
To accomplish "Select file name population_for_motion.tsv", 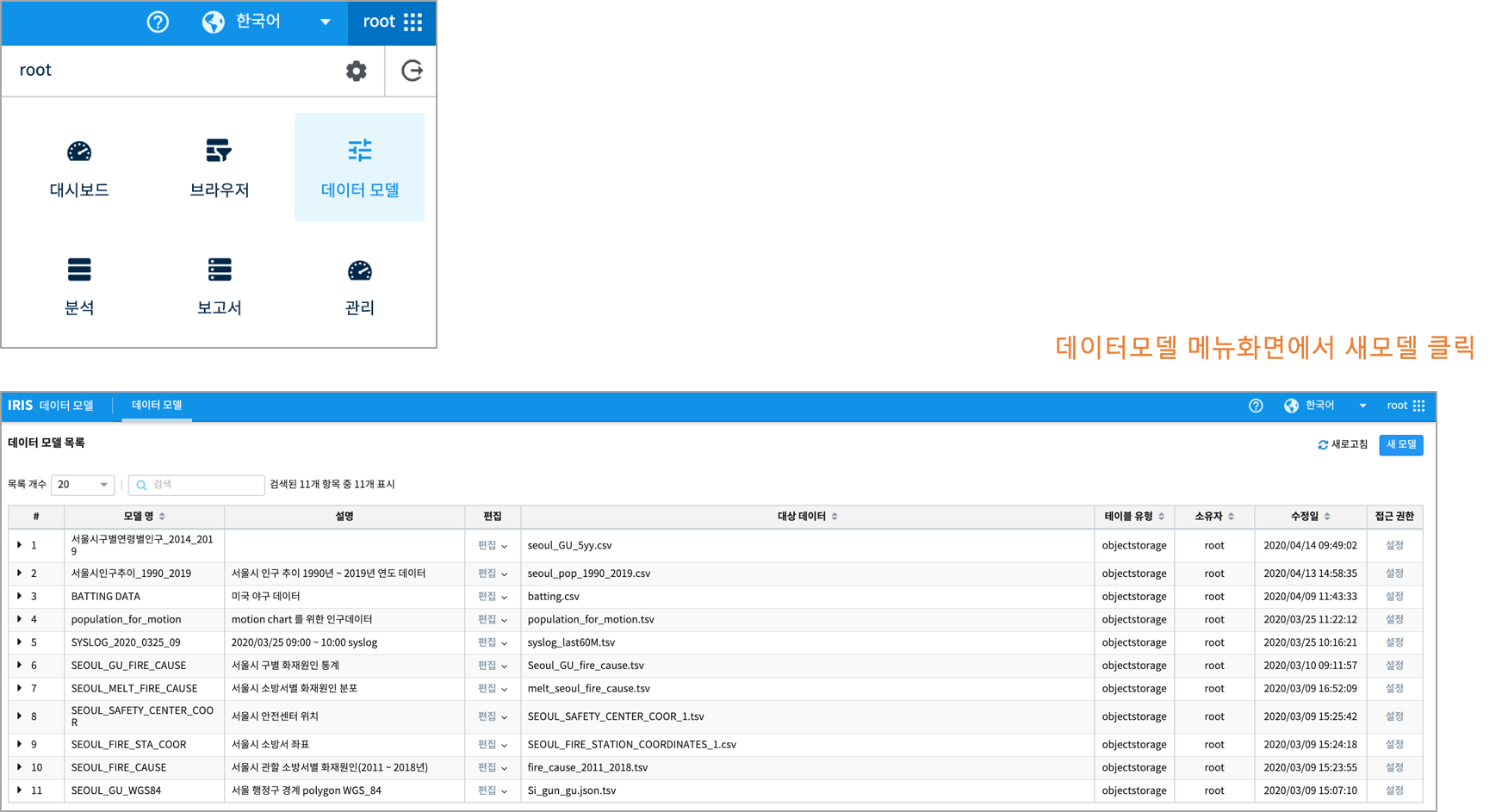I will click(591, 620).
